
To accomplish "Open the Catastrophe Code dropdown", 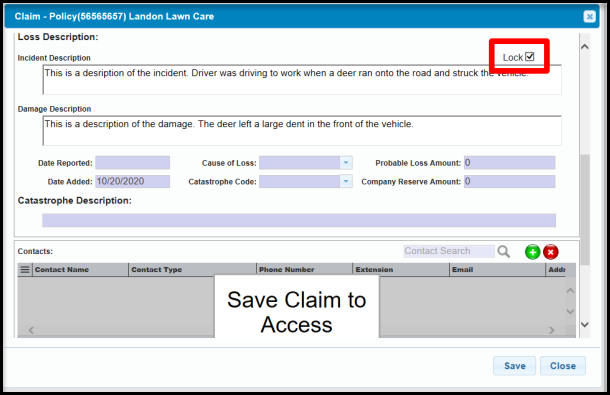I will [346, 181].
